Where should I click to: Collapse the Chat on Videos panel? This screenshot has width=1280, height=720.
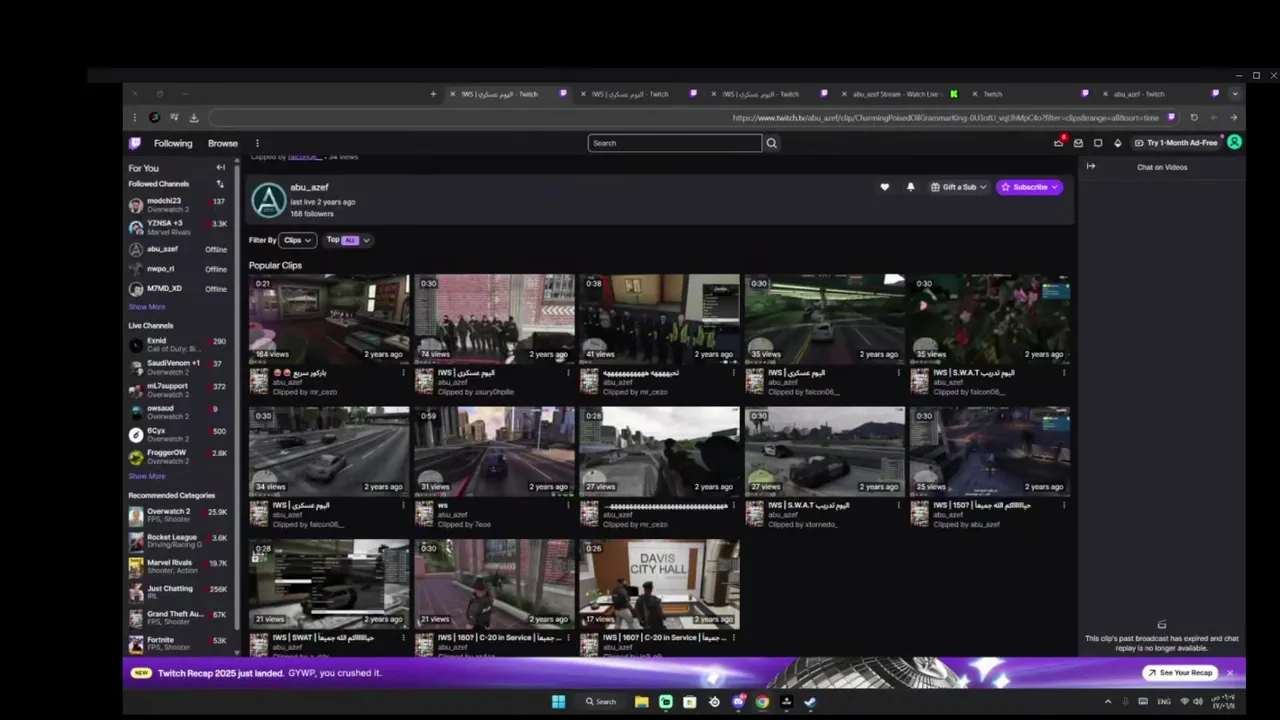click(1091, 166)
